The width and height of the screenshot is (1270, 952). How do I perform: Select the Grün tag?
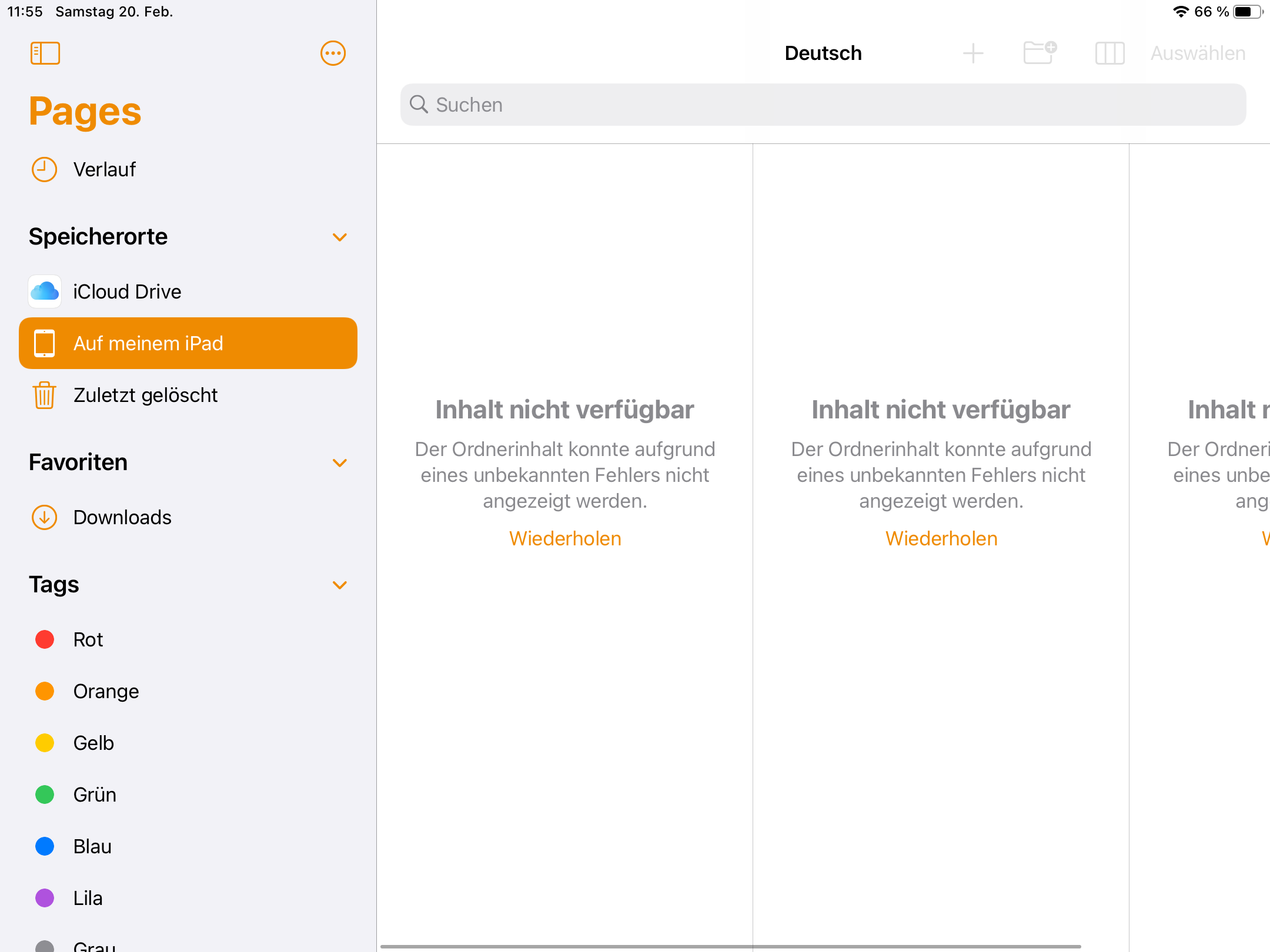coord(94,795)
